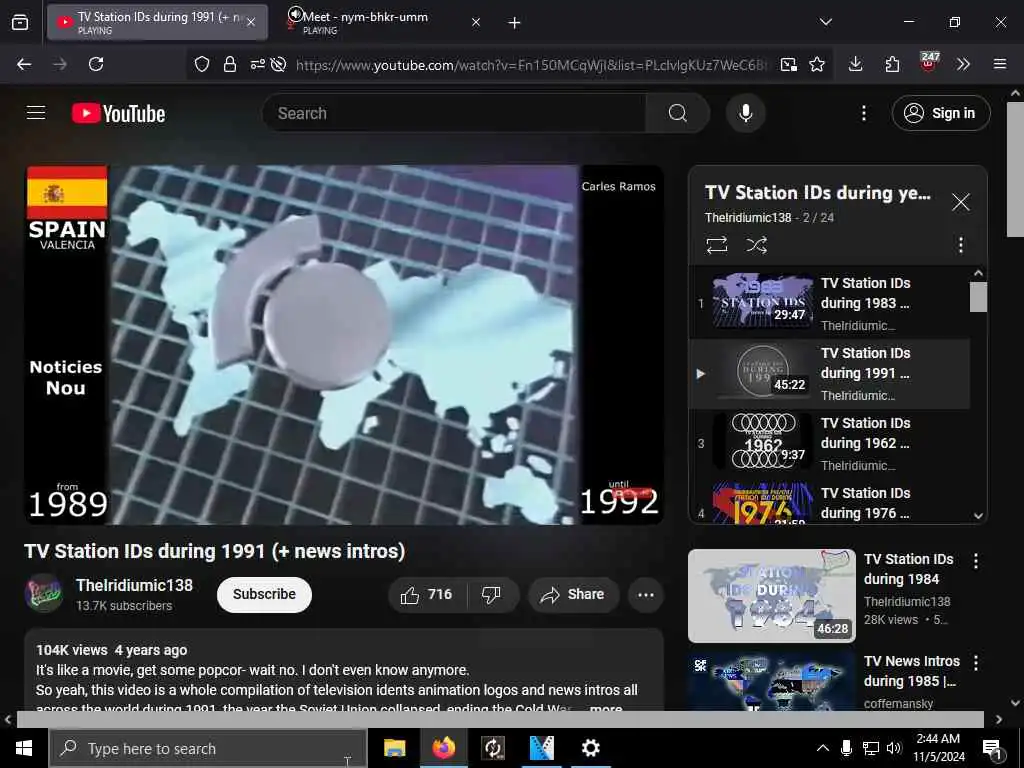Click the YouTube search magnifier button
The width and height of the screenshot is (1024, 768).
[677, 113]
